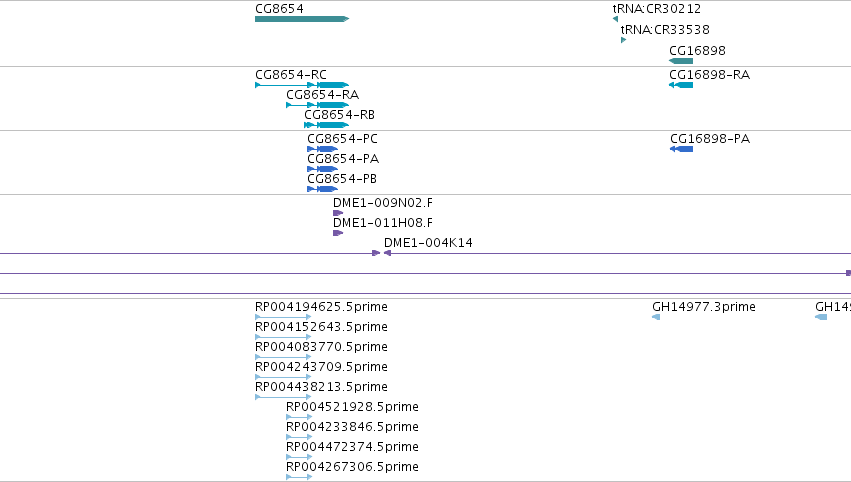Click the GH14977.3prime label
Screen dimensions: 851x482
click(x=704, y=307)
